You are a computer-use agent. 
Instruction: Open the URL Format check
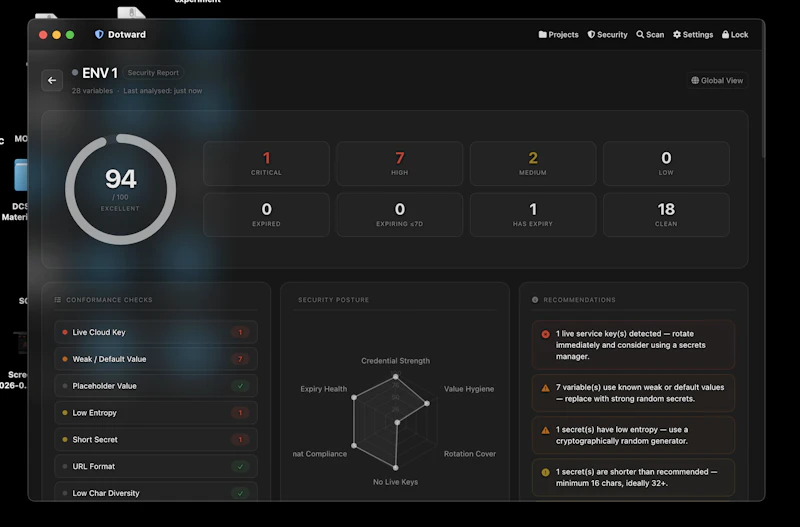(x=156, y=466)
